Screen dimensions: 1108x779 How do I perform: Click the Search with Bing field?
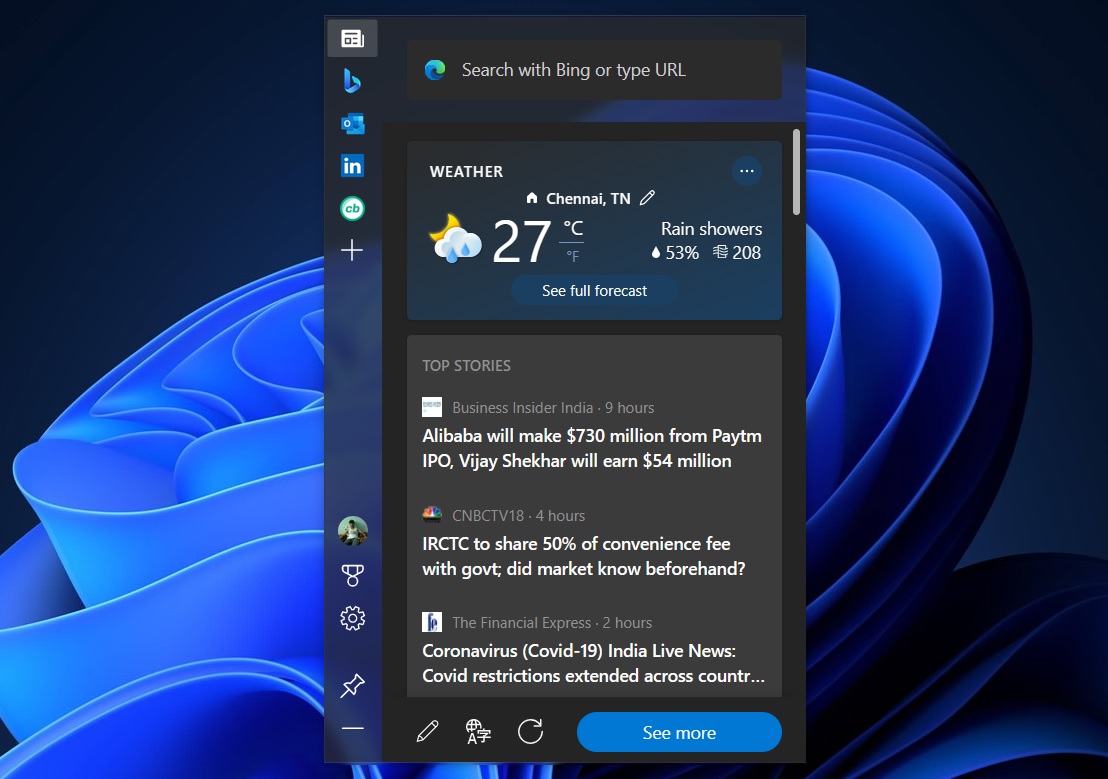pos(594,70)
